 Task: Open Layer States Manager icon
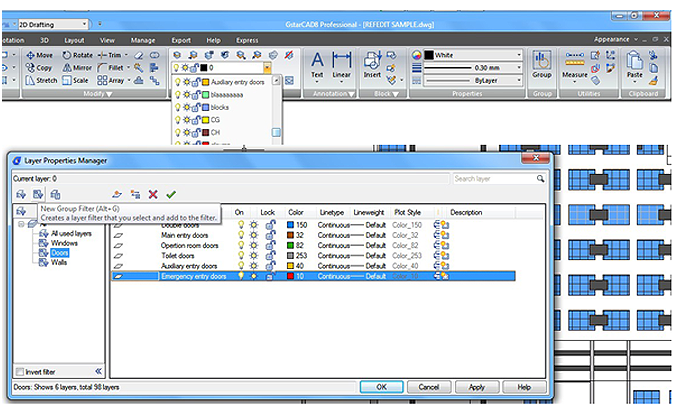click(x=55, y=194)
